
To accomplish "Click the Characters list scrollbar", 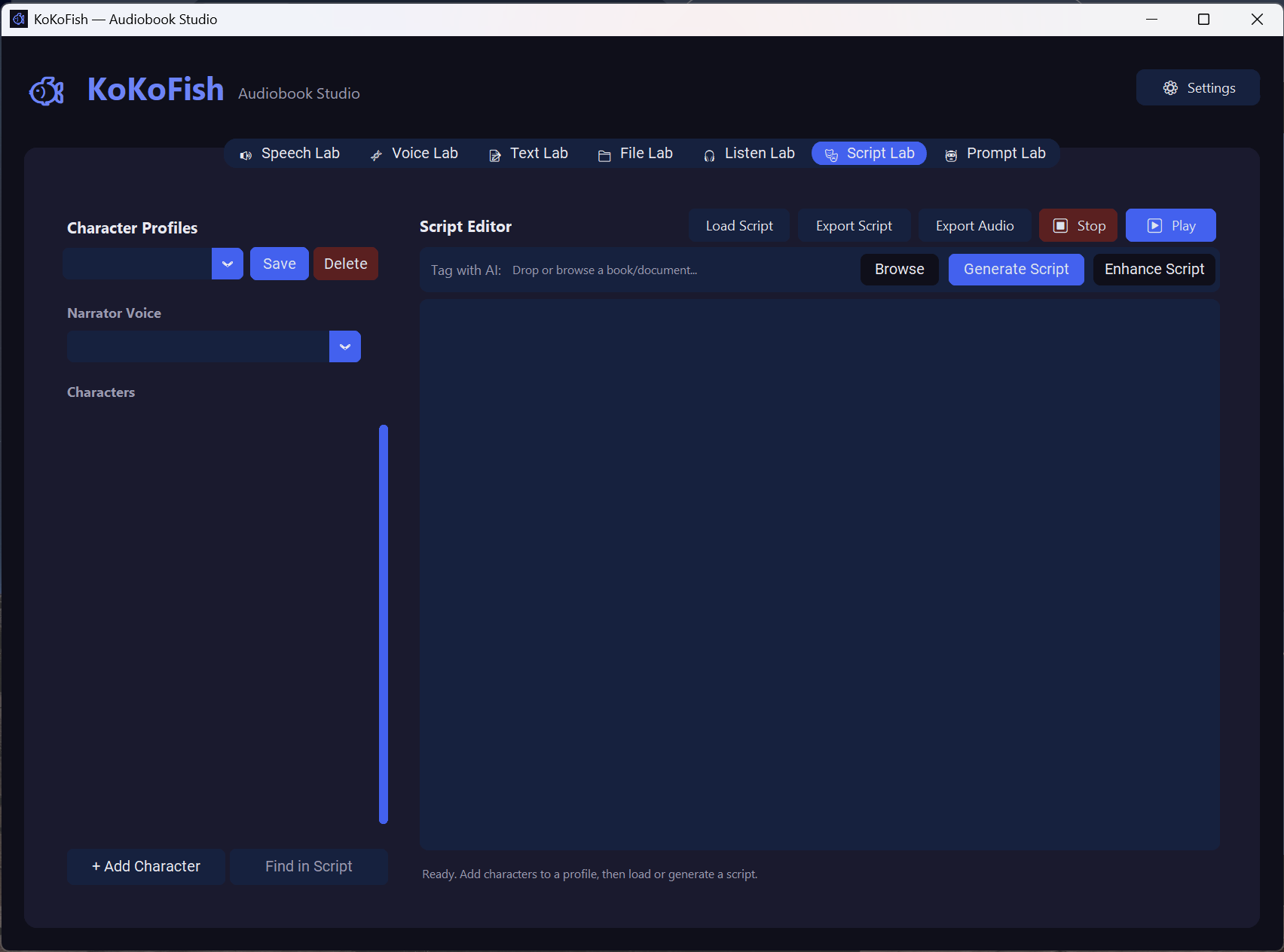I will tap(384, 624).
